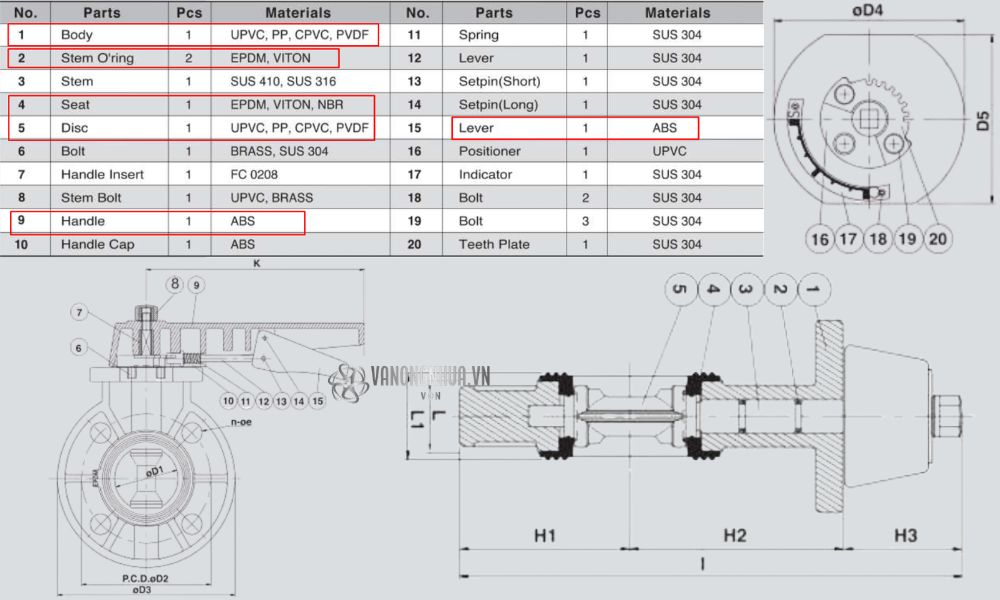This screenshot has height=600, width=1000.
Task: Click the swirl logo emblem in the watermark
Action: 349,381
